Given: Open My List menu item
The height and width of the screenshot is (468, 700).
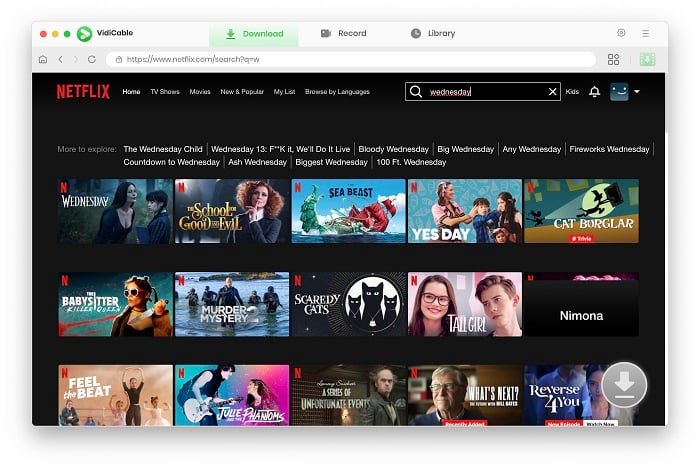Looking at the screenshot, I should pyautogui.click(x=284, y=92).
